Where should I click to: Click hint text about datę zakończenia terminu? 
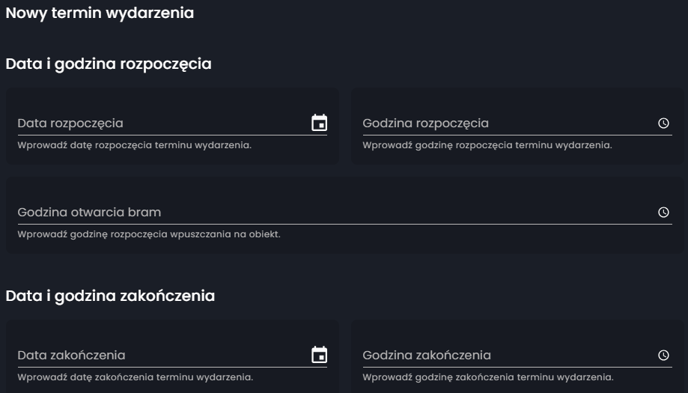coord(135,377)
